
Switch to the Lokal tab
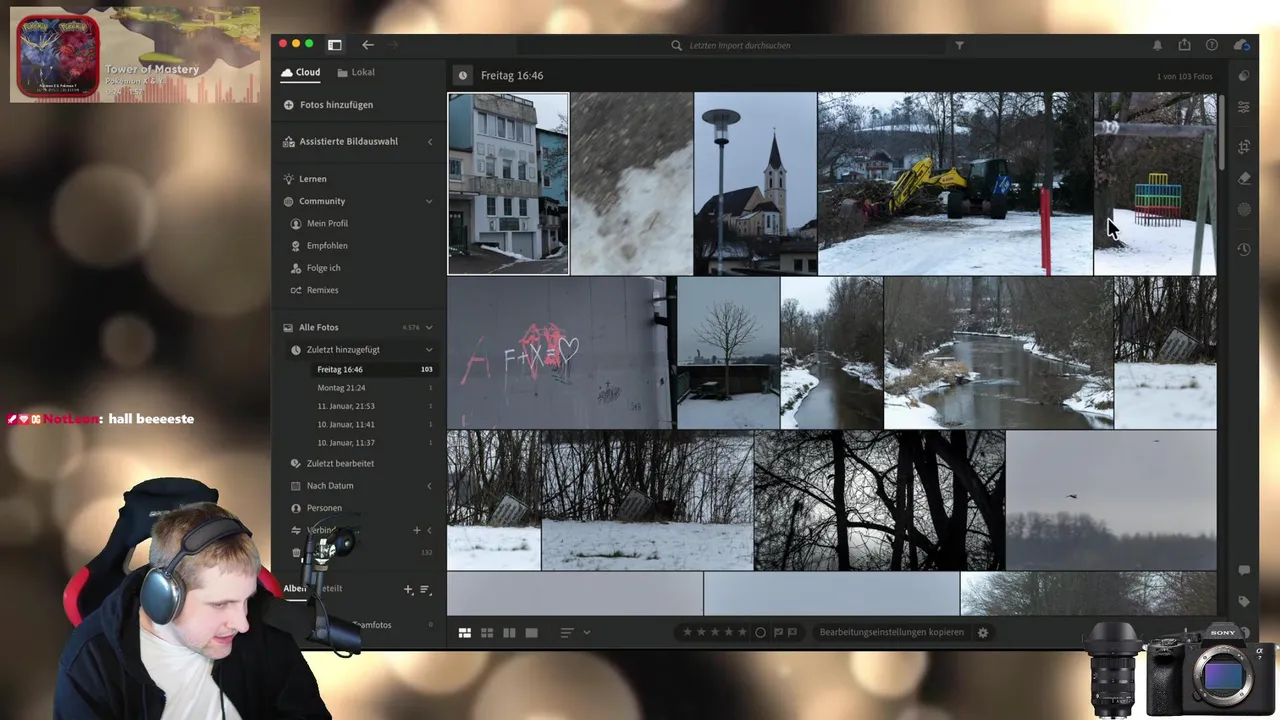(x=356, y=72)
